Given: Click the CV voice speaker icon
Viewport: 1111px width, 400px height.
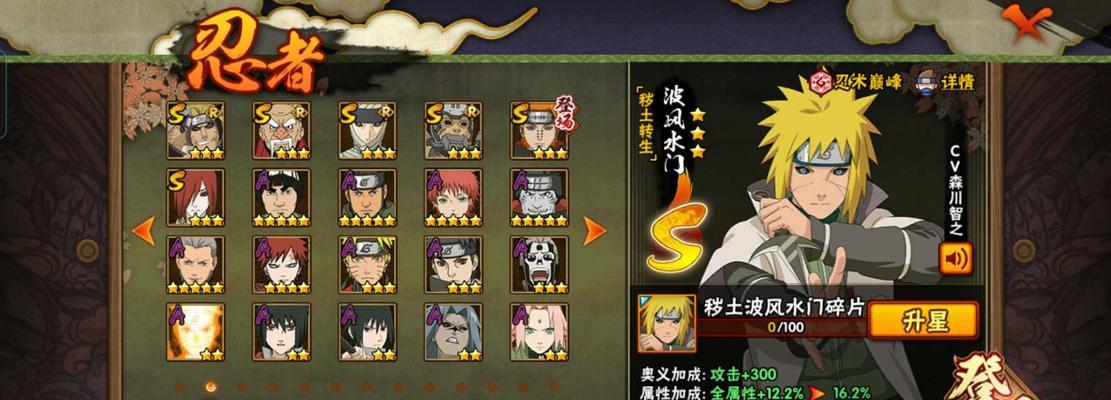Looking at the screenshot, I should [x=955, y=258].
